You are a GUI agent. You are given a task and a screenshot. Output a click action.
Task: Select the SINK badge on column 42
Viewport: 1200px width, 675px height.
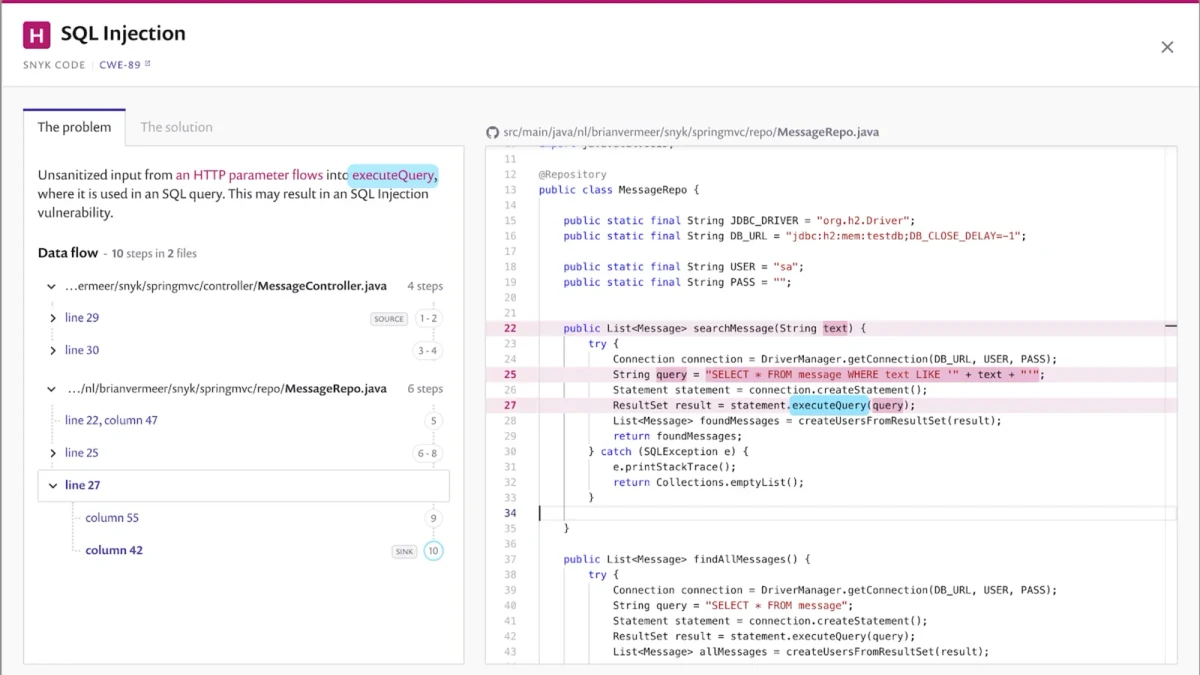point(404,551)
